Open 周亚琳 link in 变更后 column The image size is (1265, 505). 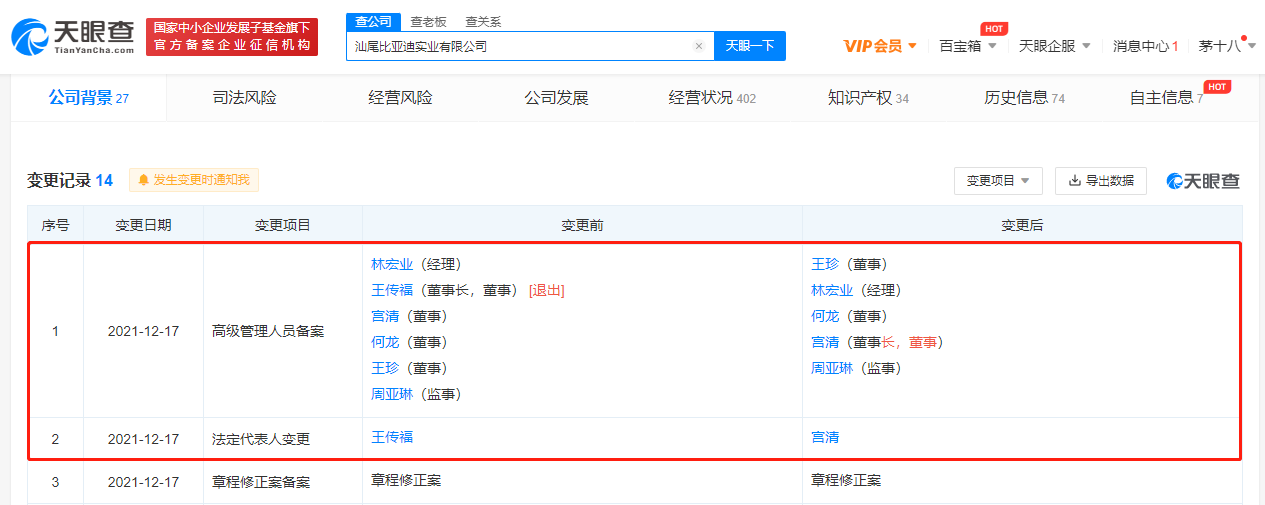click(x=832, y=368)
